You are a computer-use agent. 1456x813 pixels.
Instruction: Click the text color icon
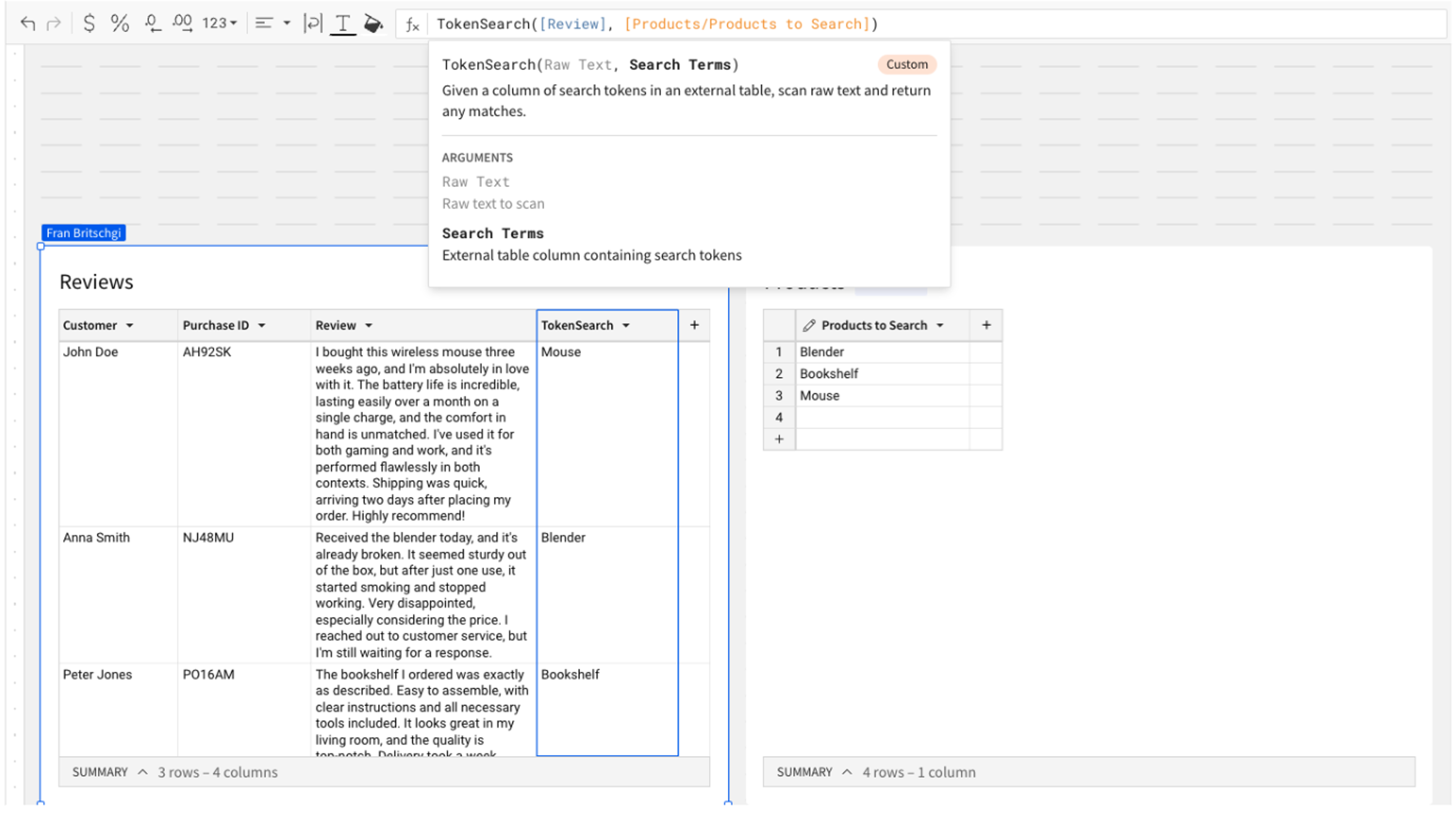coord(342,24)
